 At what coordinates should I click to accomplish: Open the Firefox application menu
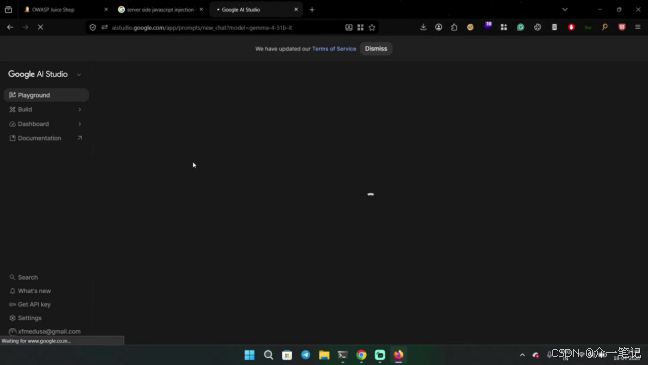[x=638, y=27]
